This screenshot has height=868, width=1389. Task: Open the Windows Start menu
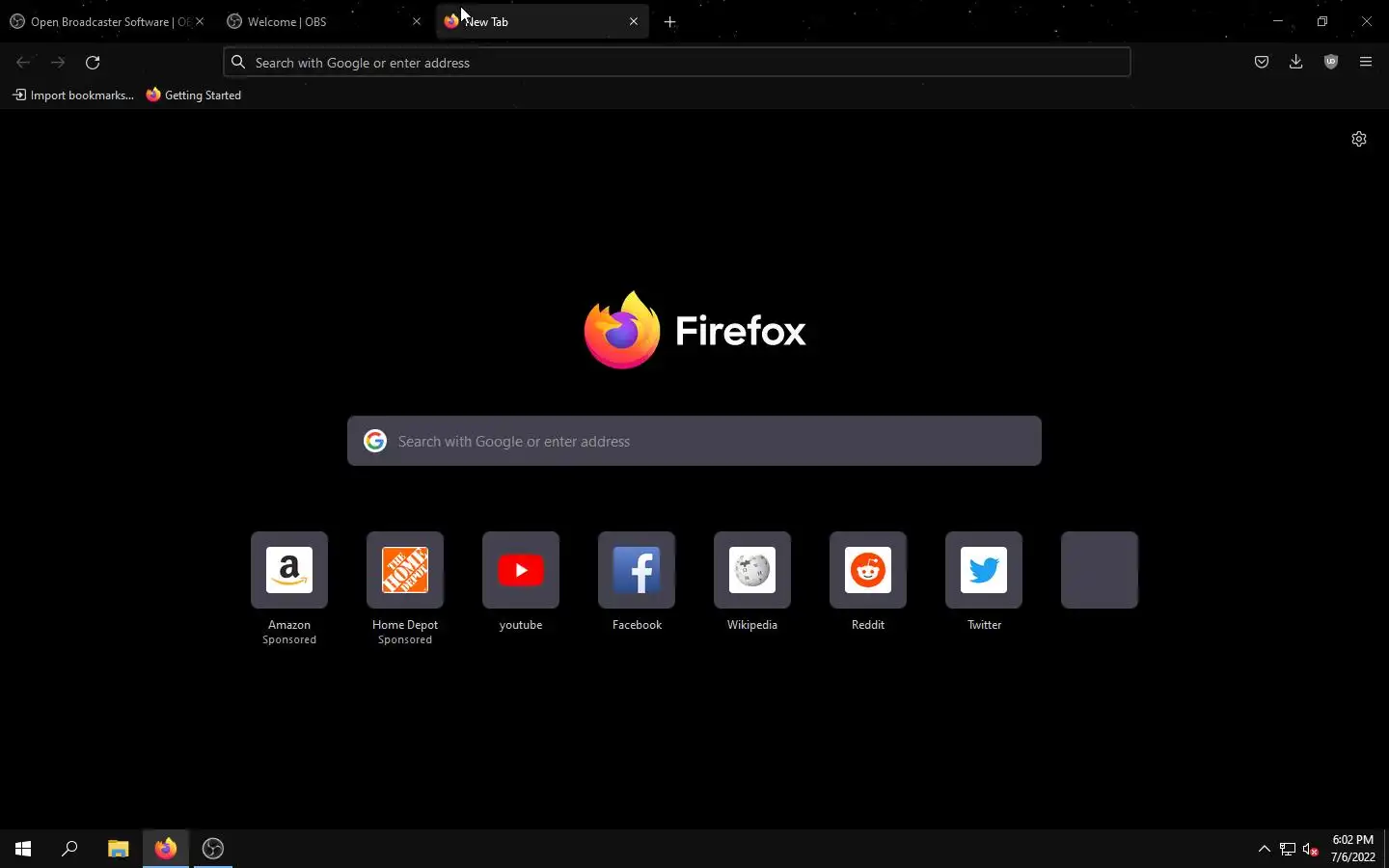23,849
